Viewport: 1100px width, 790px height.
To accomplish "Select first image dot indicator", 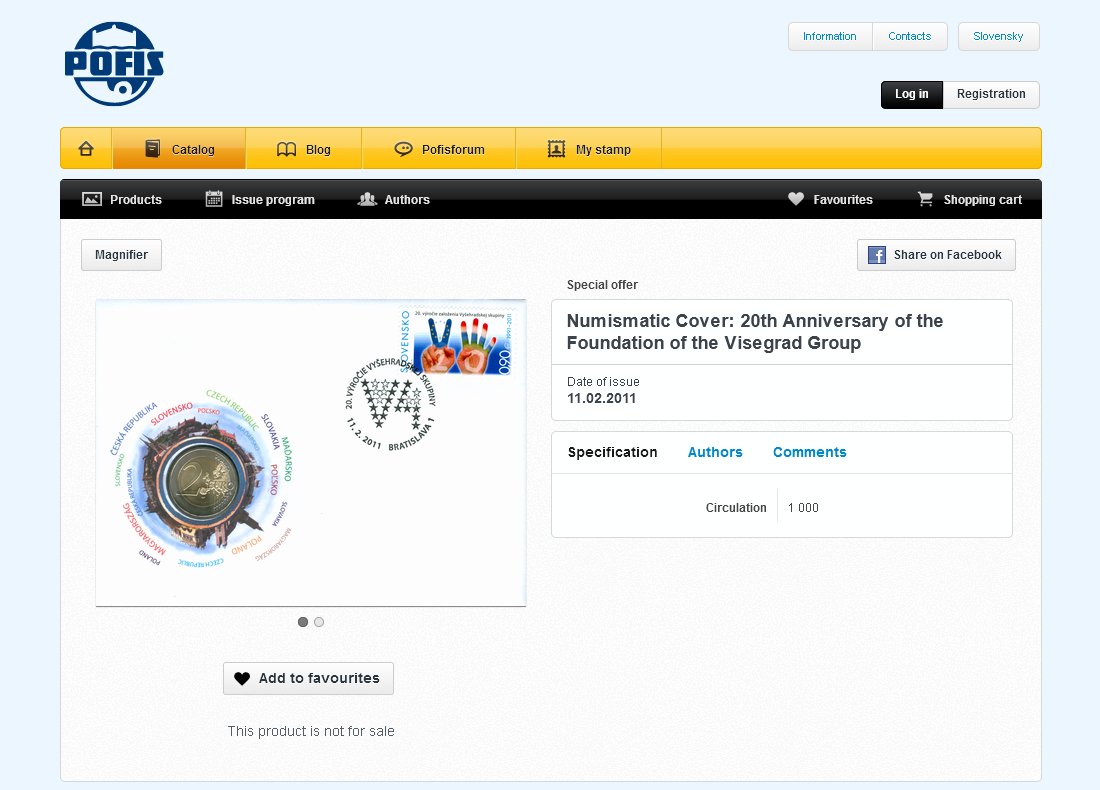I will [303, 622].
